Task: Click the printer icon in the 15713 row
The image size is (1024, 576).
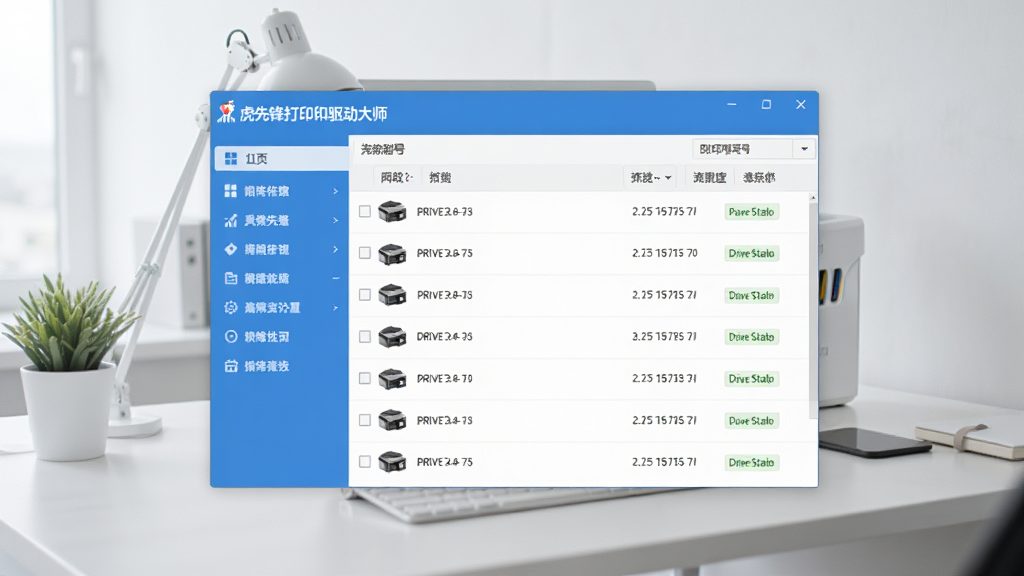Action: [392, 378]
